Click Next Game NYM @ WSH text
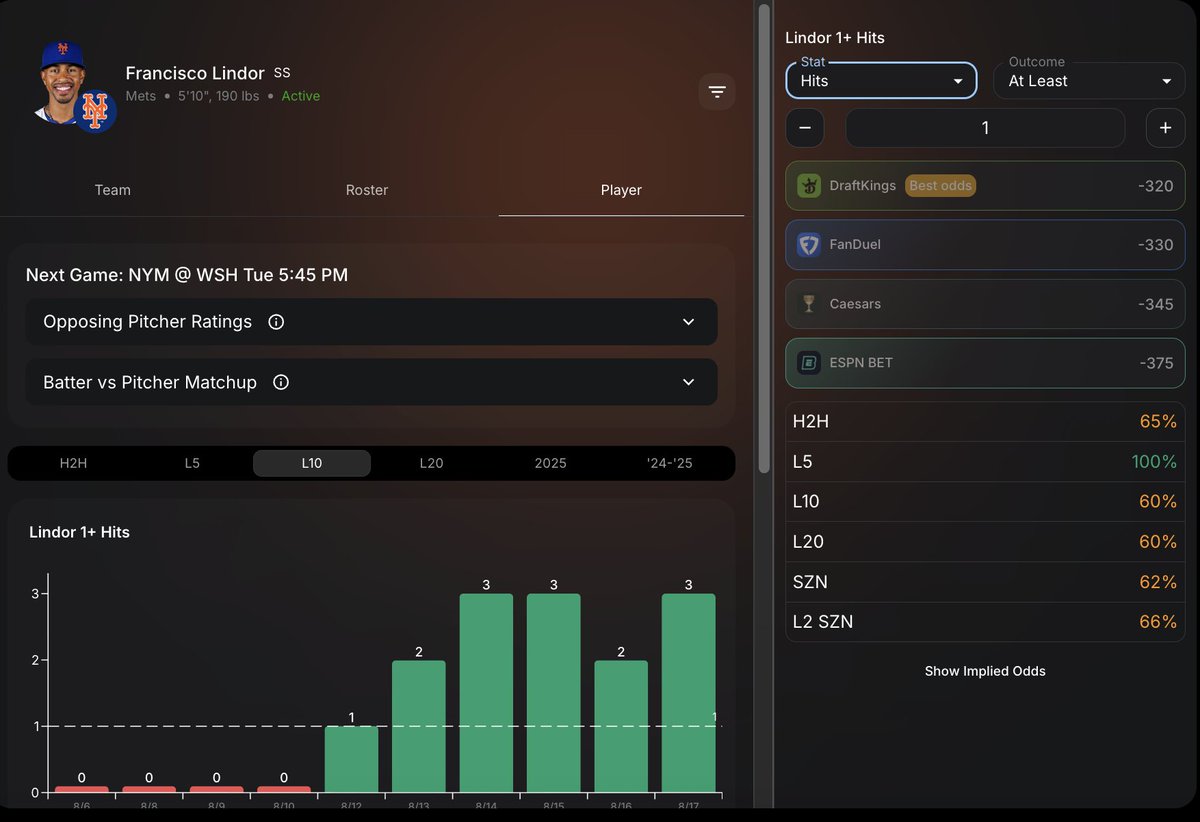Screen dimensions: 1200x822 pos(187,274)
